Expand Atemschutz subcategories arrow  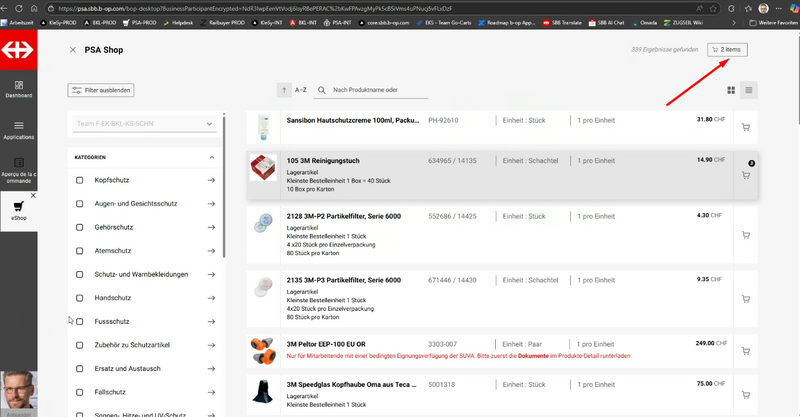point(211,250)
